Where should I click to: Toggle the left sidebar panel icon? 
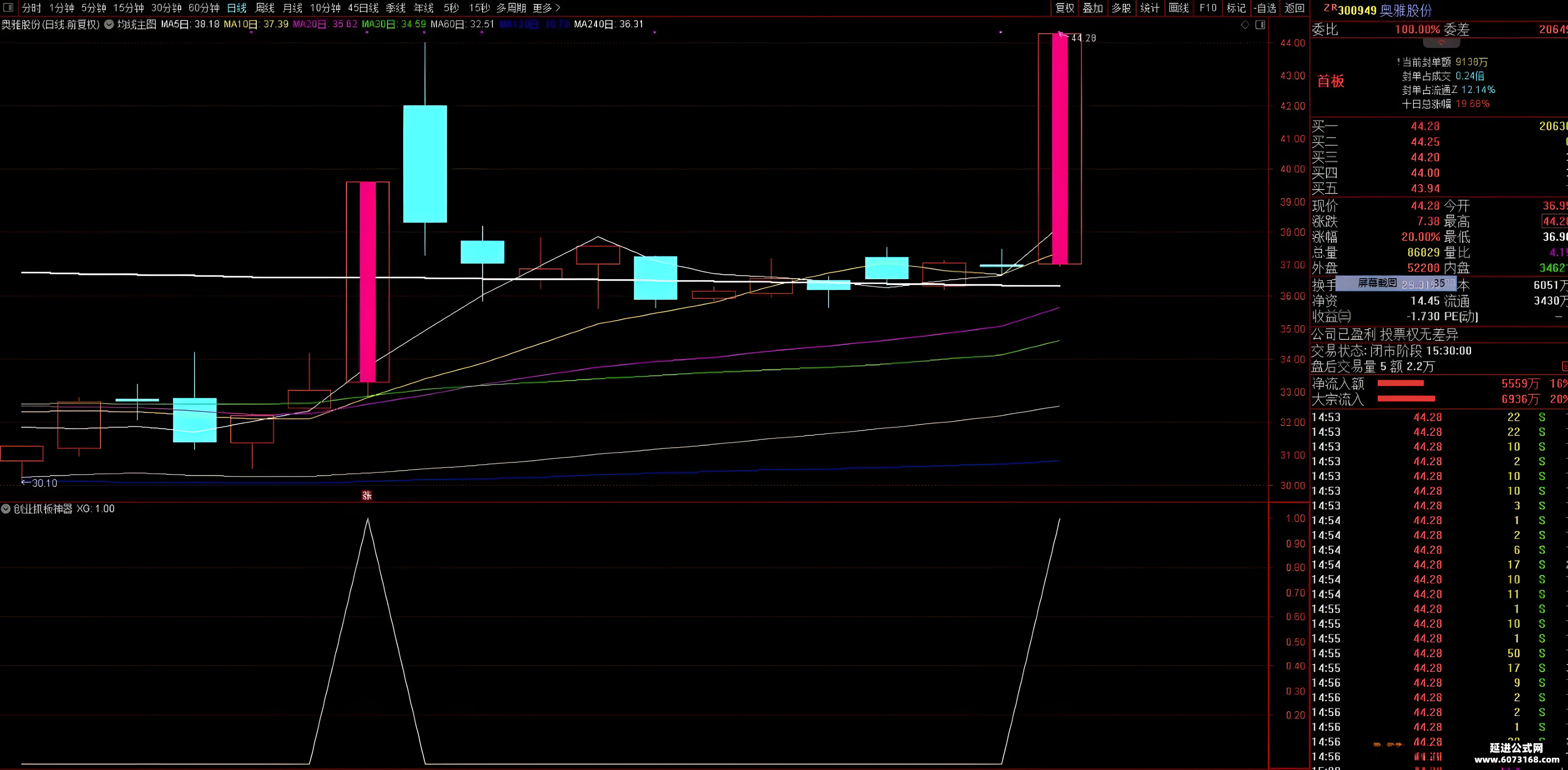[x=8, y=8]
